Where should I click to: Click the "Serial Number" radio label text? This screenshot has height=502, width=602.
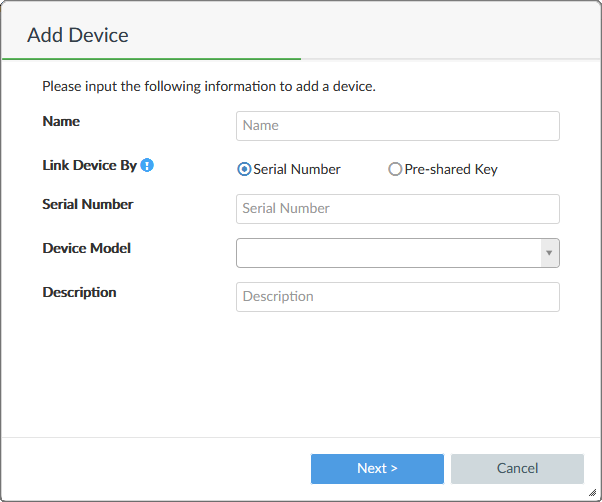pyautogui.click(x=297, y=169)
